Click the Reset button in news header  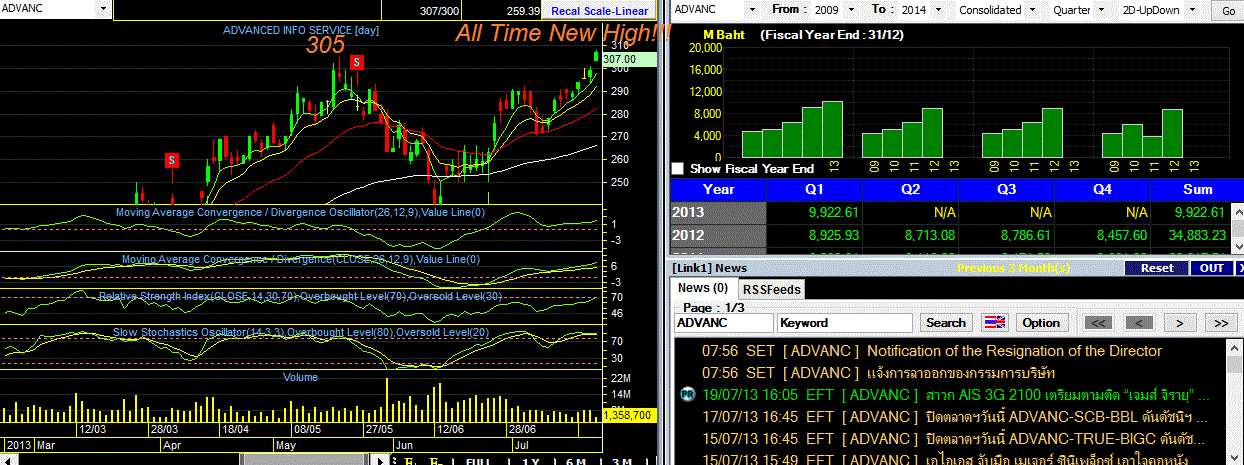(1157, 268)
